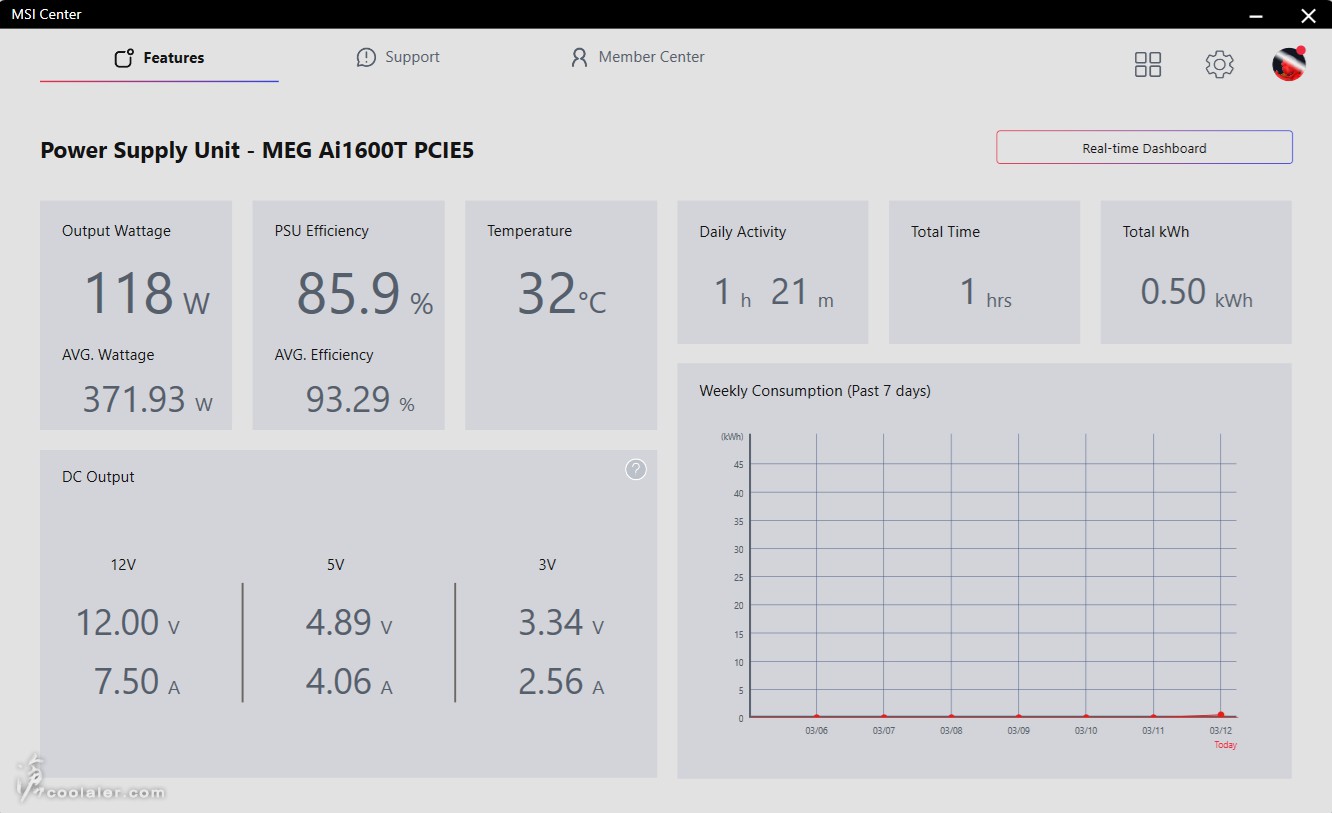Click the Total Time 1 hrs value
The image size is (1332, 813).
[985, 293]
